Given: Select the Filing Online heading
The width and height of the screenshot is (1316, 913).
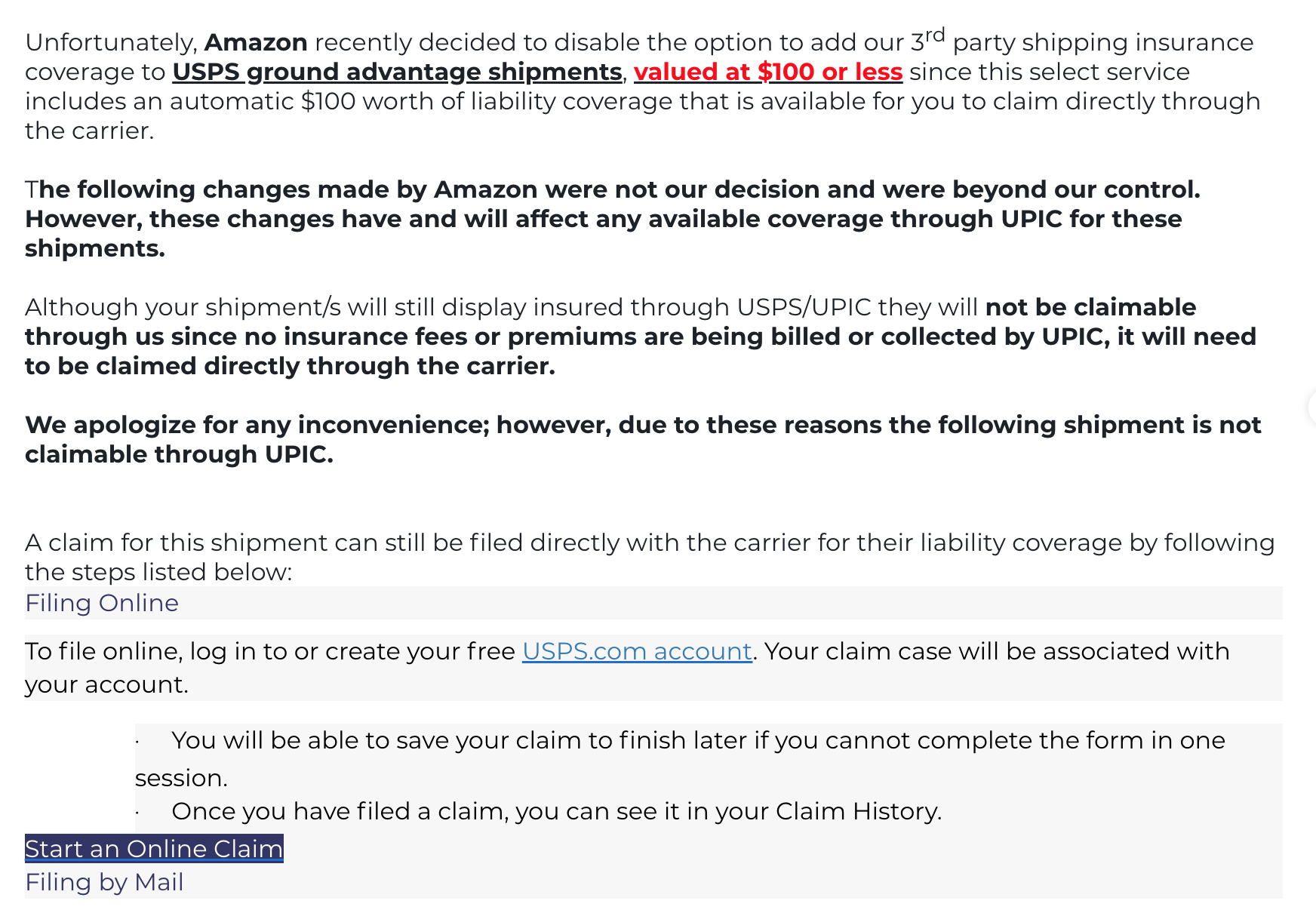Looking at the screenshot, I should (x=102, y=603).
